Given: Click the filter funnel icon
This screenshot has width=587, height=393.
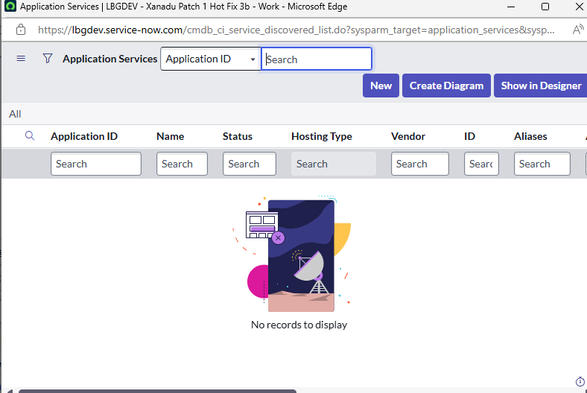Looking at the screenshot, I should [48, 58].
